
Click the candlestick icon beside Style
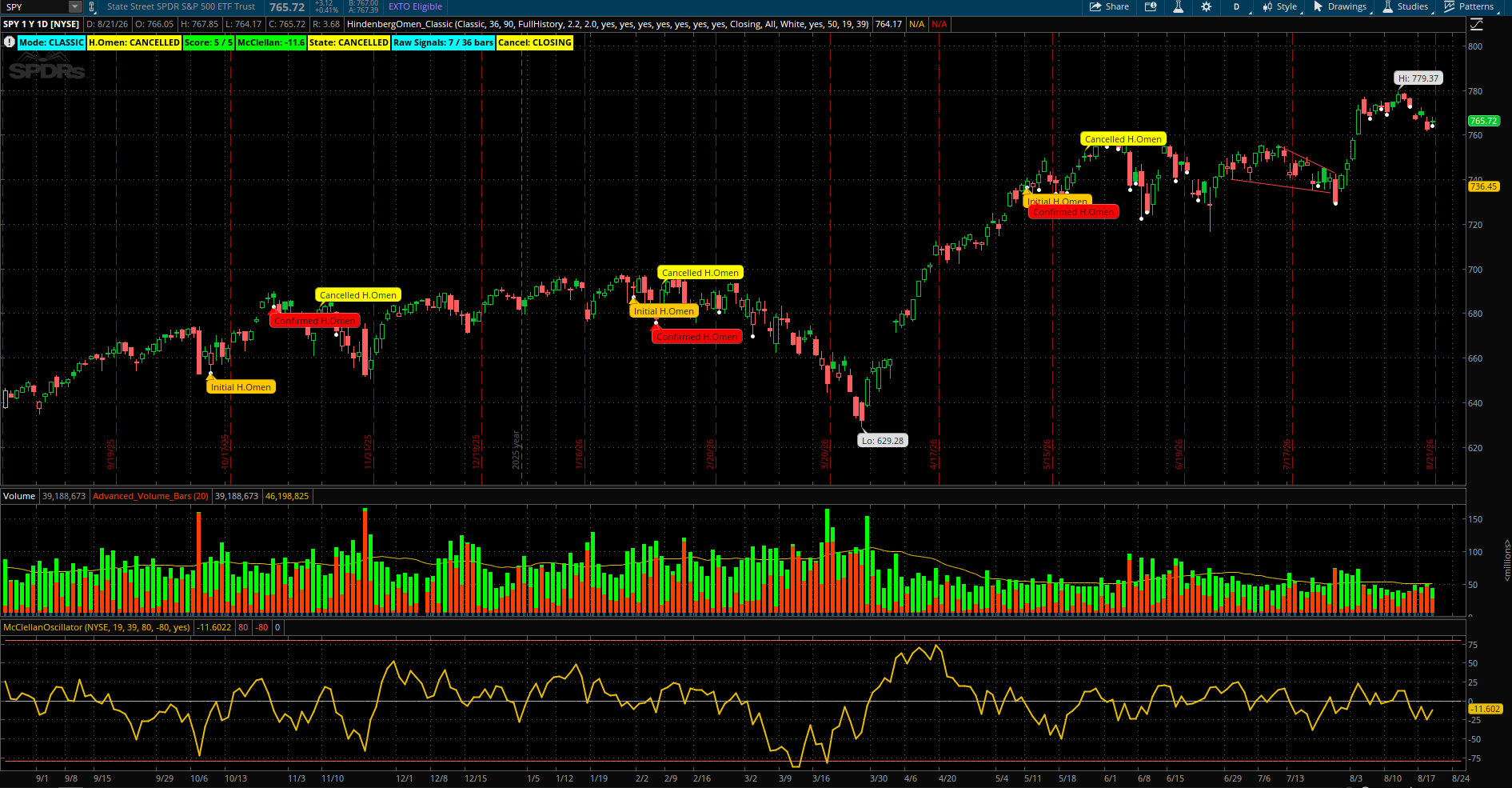[x=1267, y=6]
